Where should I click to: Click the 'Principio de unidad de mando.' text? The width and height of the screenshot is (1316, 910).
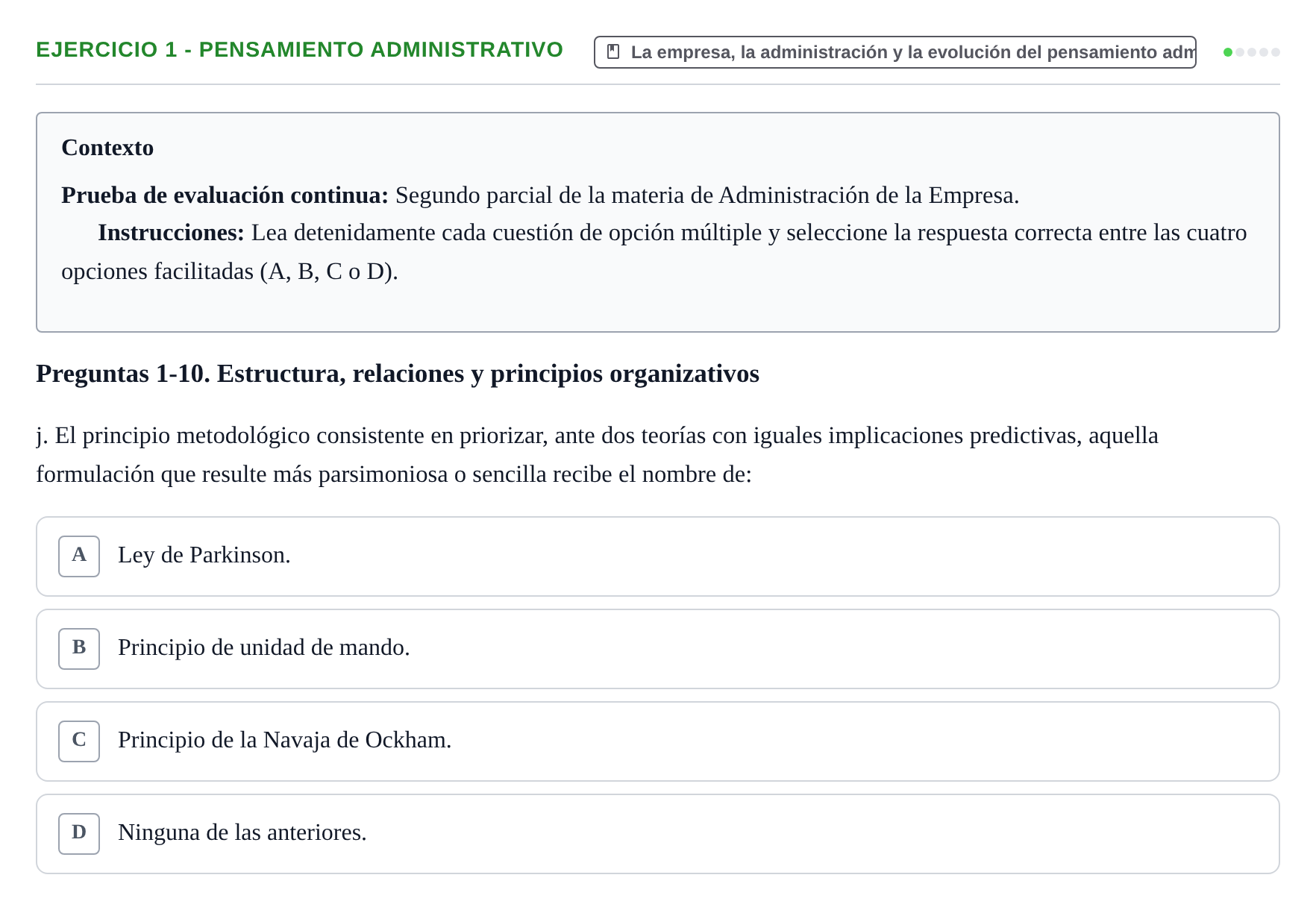point(264,648)
